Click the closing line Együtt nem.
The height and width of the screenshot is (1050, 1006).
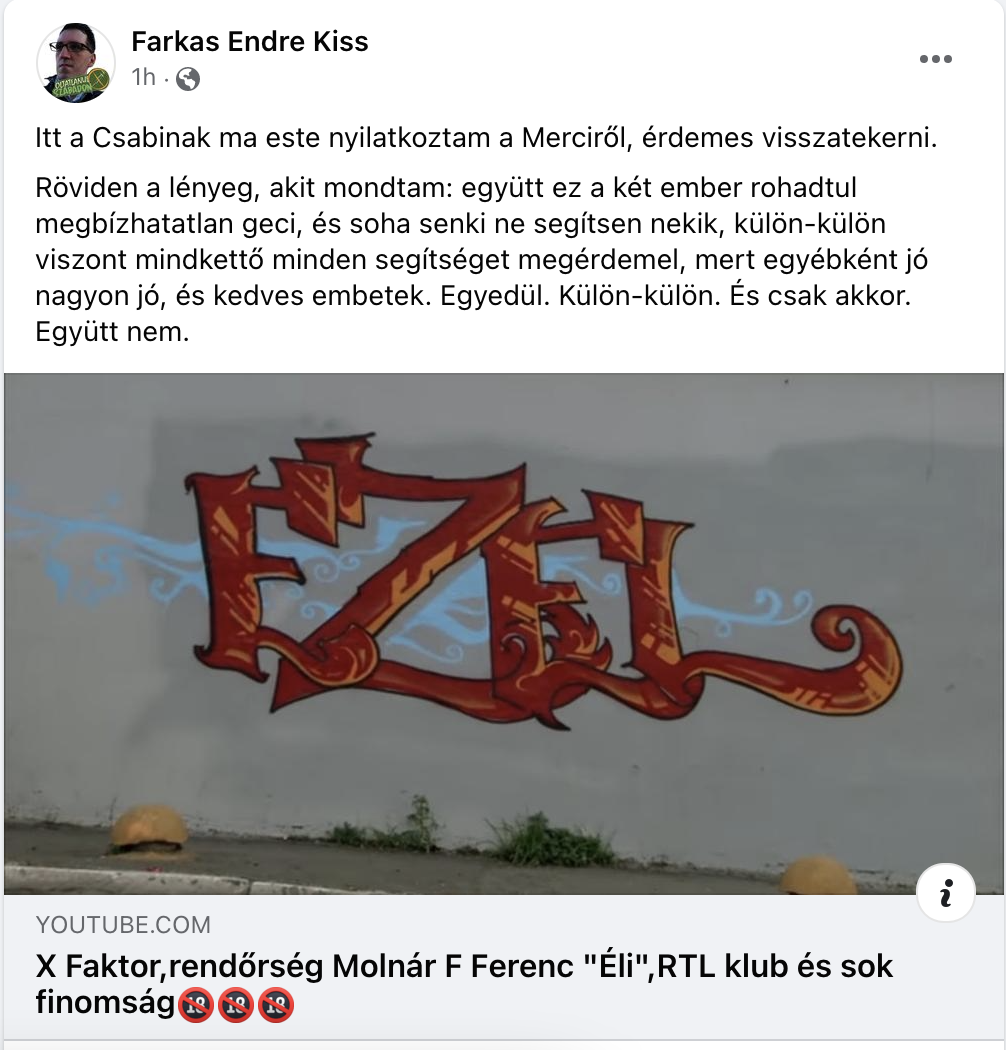(113, 331)
